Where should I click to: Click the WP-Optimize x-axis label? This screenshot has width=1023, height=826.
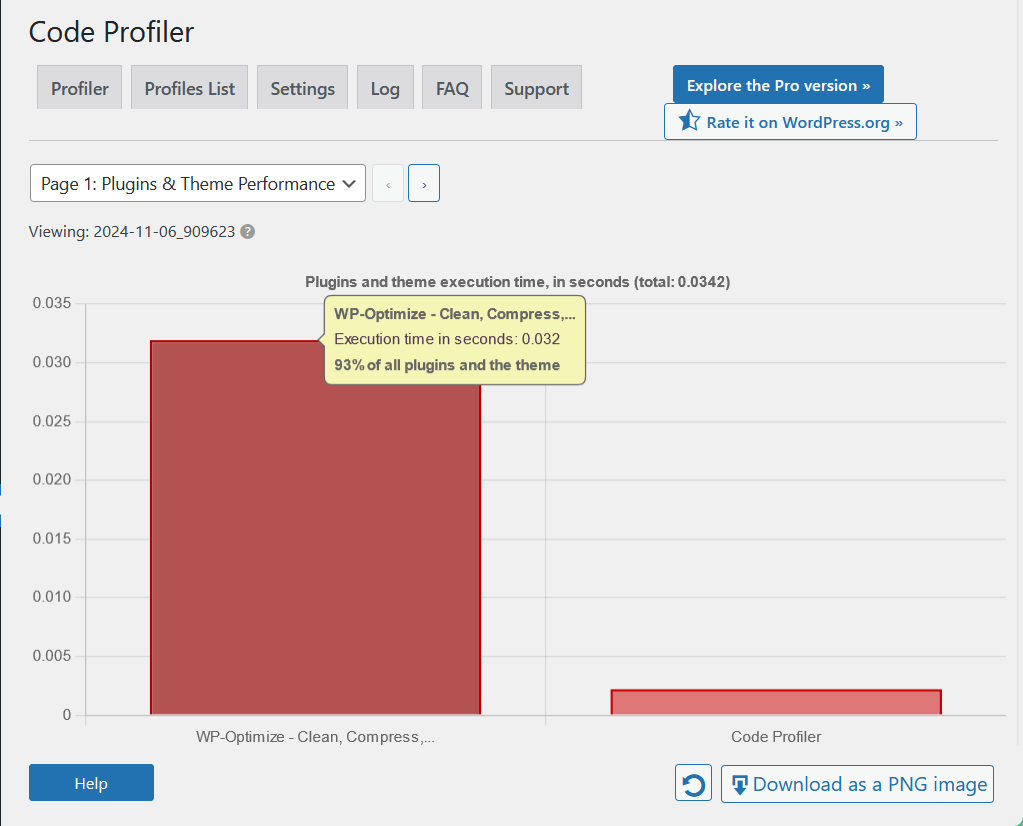tap(315, 737)
